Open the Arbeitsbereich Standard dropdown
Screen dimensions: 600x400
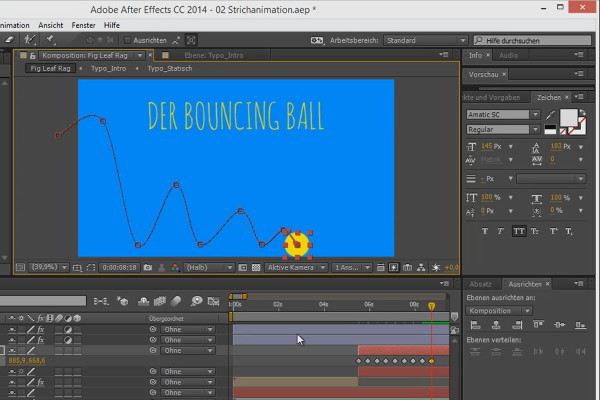coord(425,40)
